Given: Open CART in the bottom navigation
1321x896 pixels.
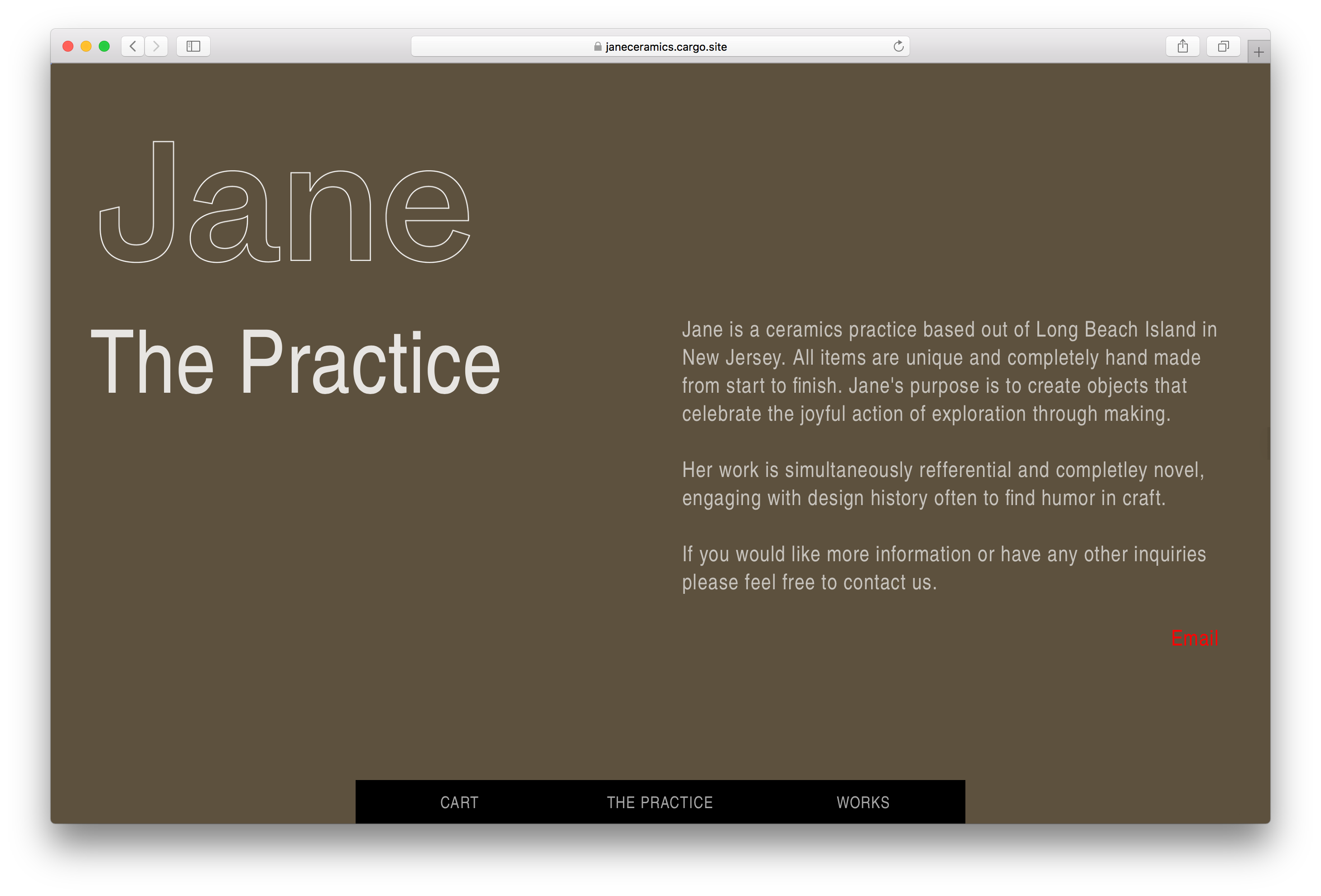Looking at the screenshot, I should [x=459, y=802].
